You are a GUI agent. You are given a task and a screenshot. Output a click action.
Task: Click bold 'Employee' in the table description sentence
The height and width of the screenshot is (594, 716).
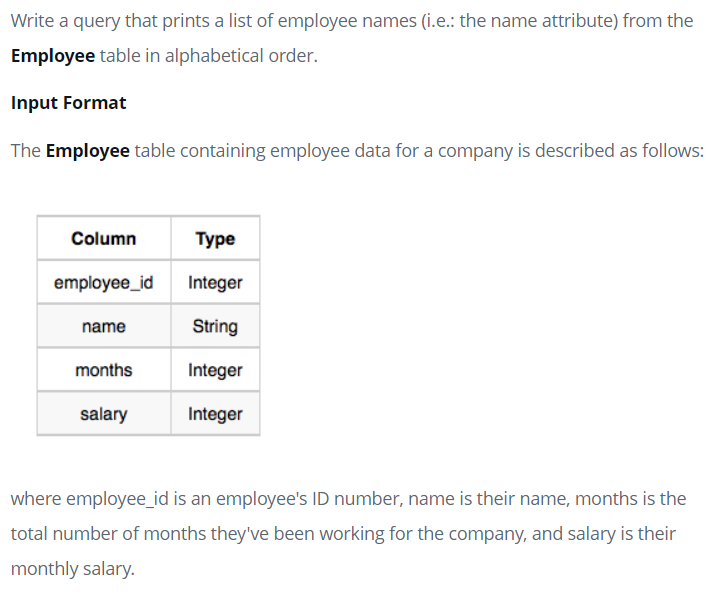[88, 151]
